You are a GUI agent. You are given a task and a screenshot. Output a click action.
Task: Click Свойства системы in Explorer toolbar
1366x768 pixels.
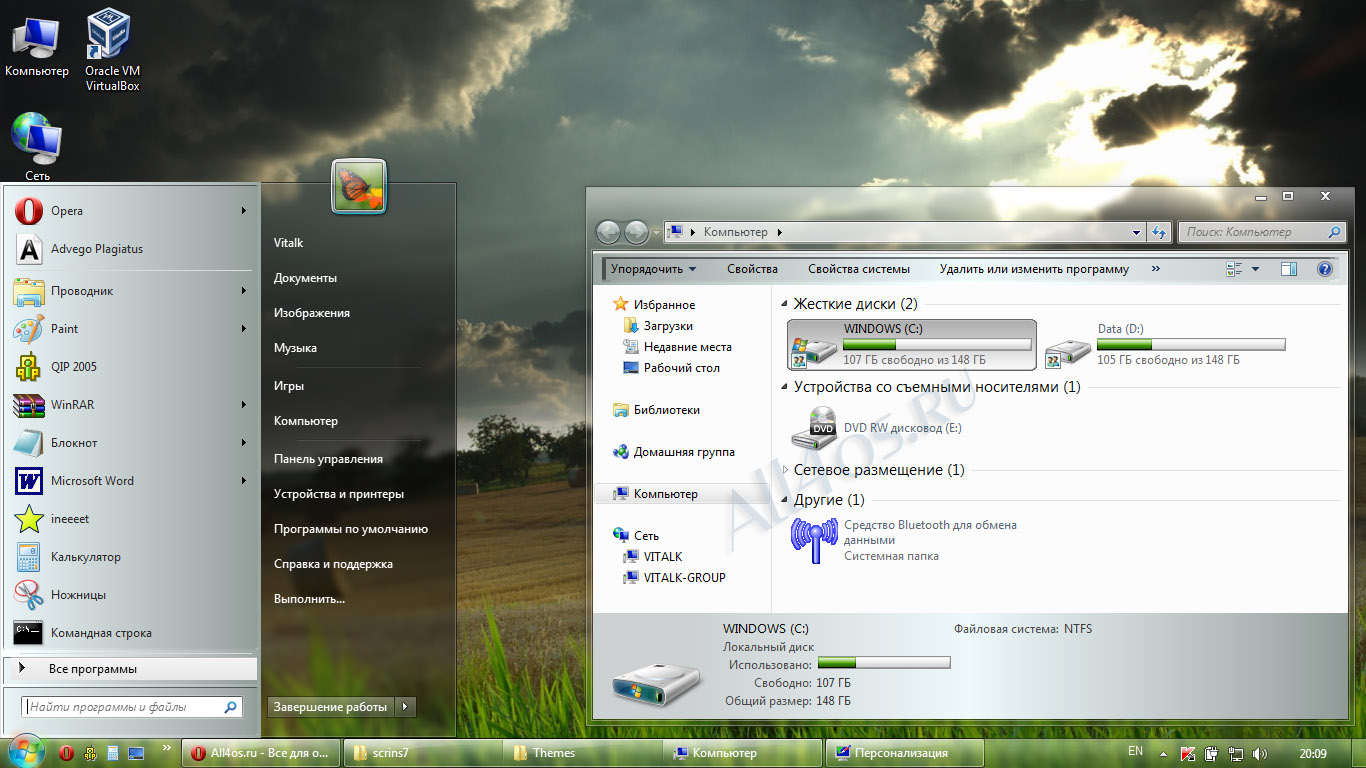[859, 269]
